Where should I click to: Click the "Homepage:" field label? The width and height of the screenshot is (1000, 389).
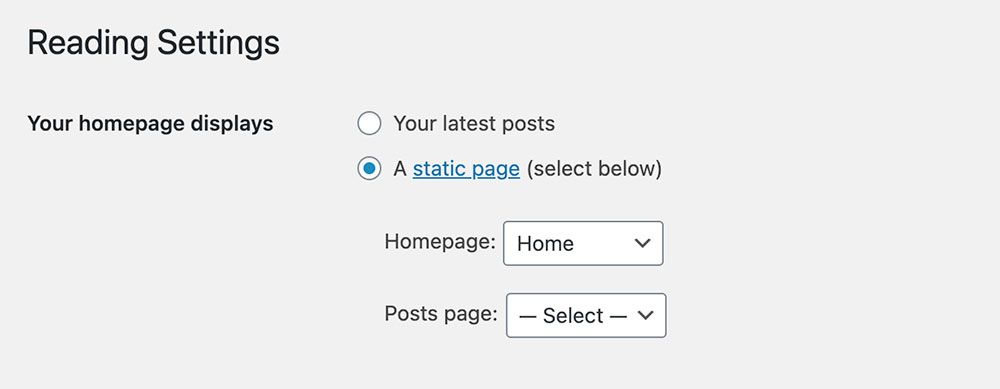(x=440, y=242)
